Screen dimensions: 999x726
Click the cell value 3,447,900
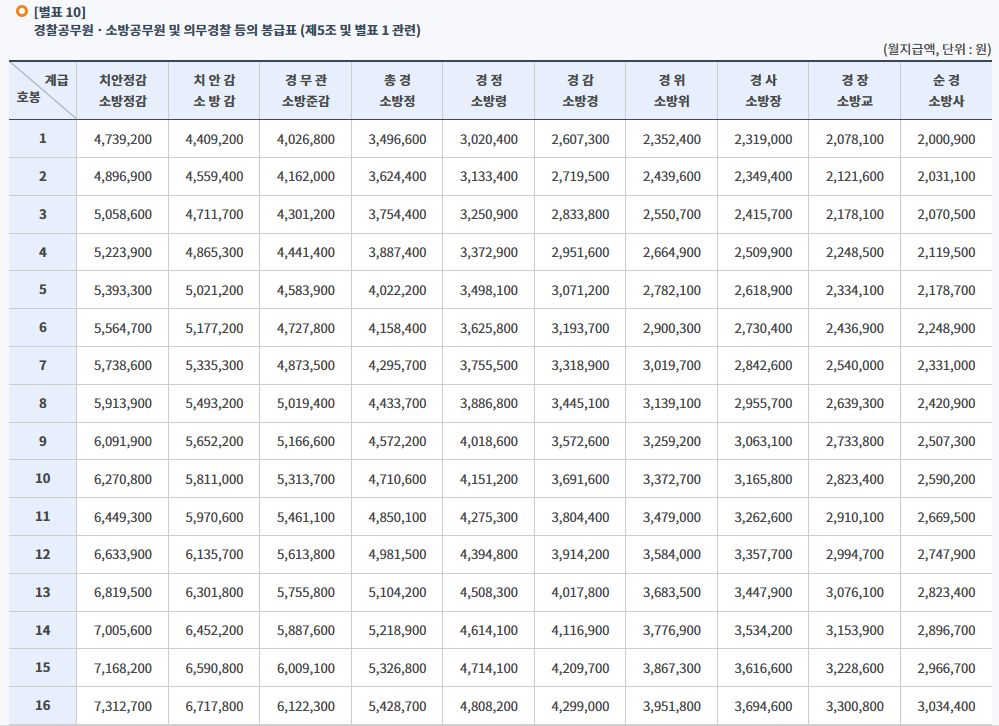click(763, 592)
